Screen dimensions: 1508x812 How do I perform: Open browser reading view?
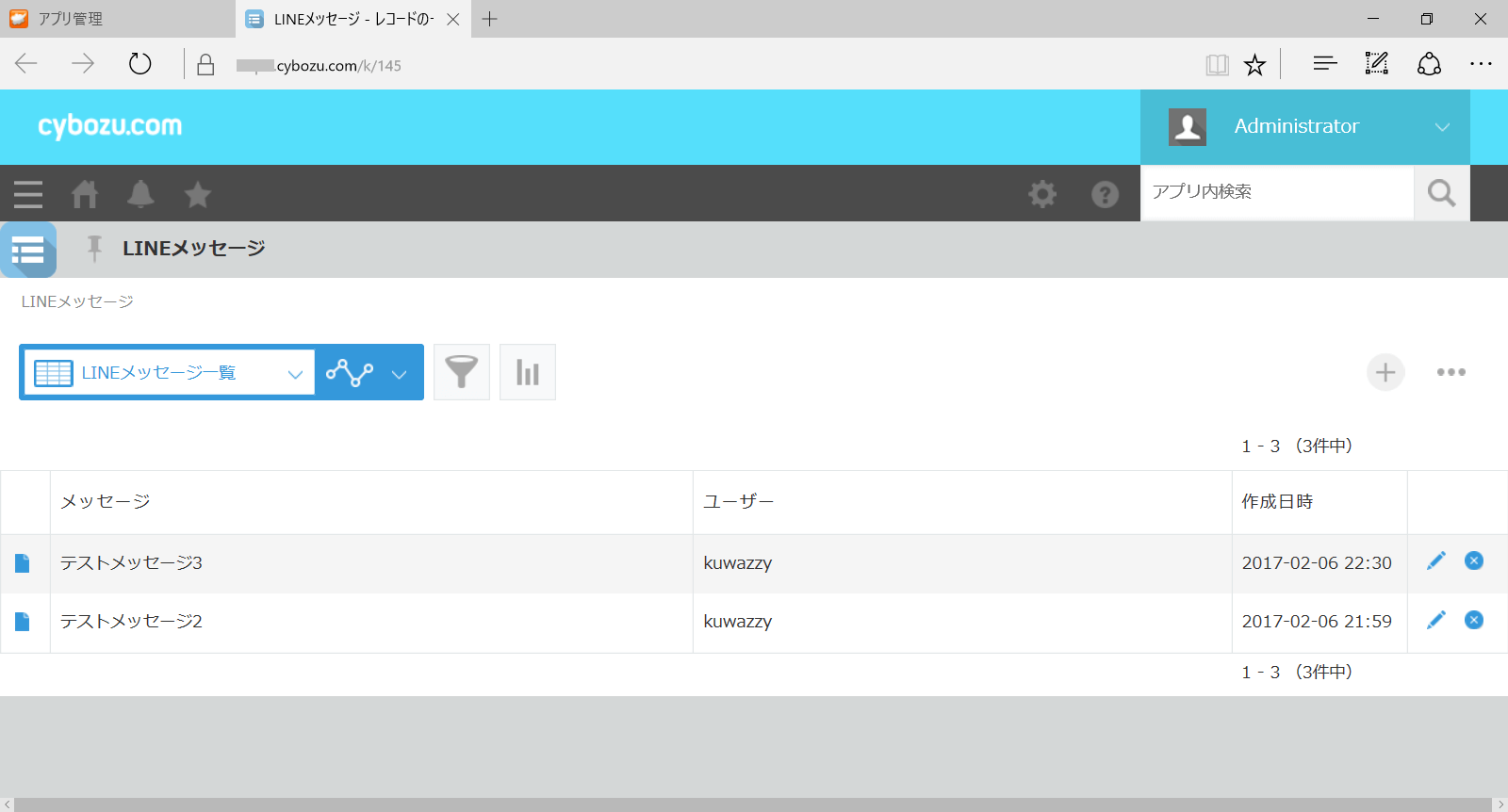click(1217, 65)
